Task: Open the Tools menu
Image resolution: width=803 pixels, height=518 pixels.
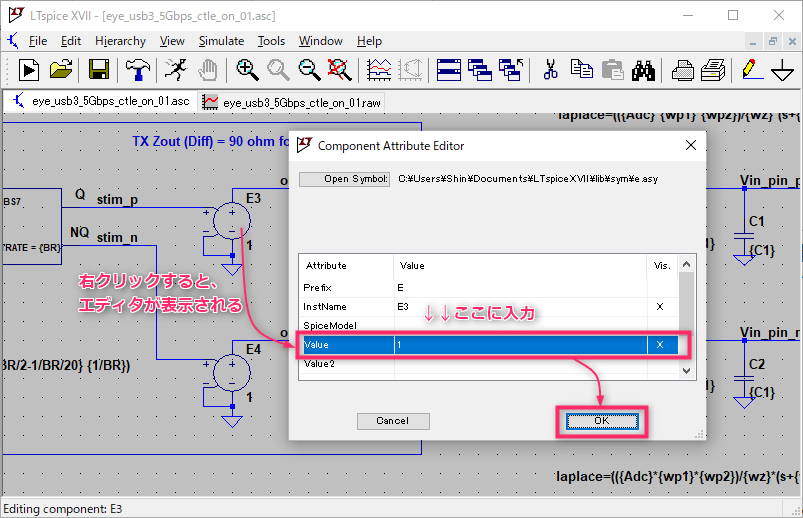Action: tap(271, 41)
